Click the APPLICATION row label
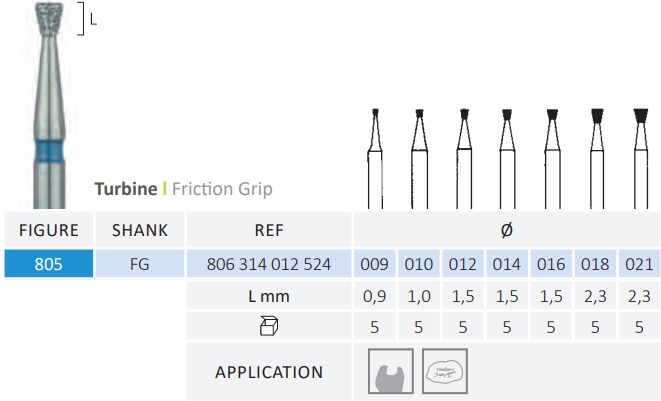Viewport: 661px width, 401px height. [x=269, y=371]
